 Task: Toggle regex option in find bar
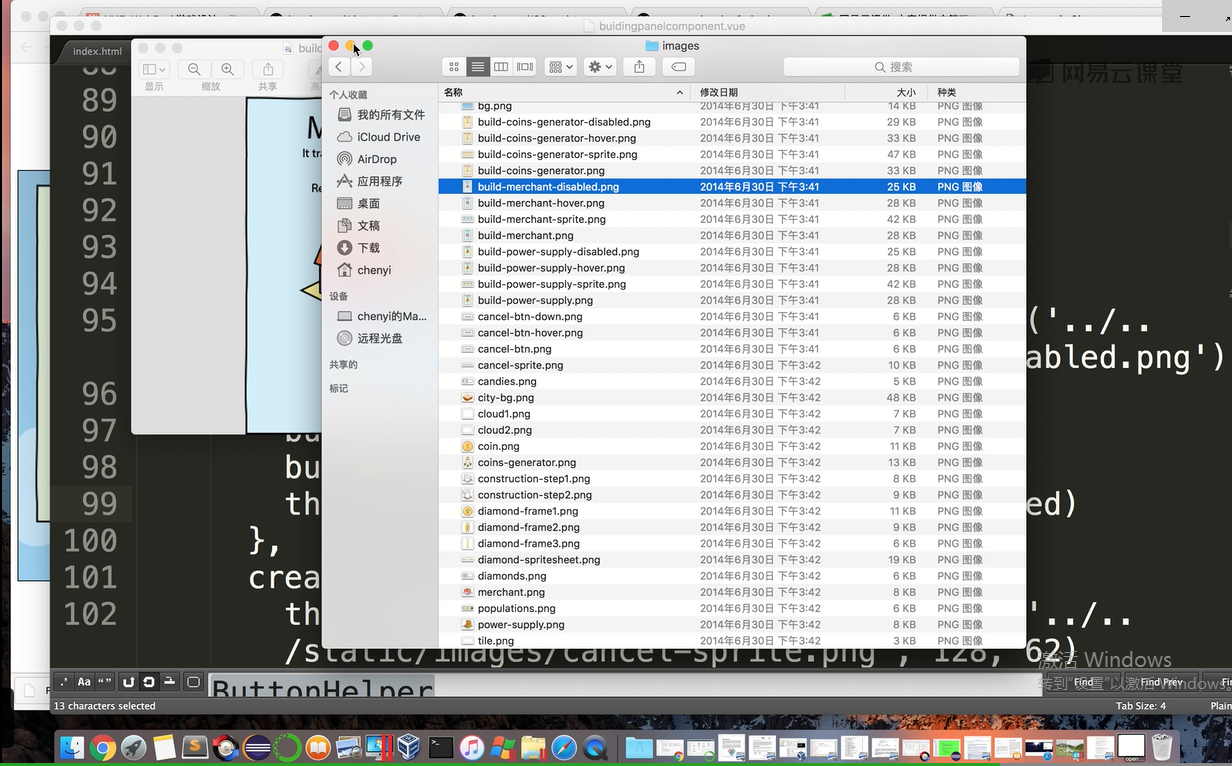[x=64, y=682]
